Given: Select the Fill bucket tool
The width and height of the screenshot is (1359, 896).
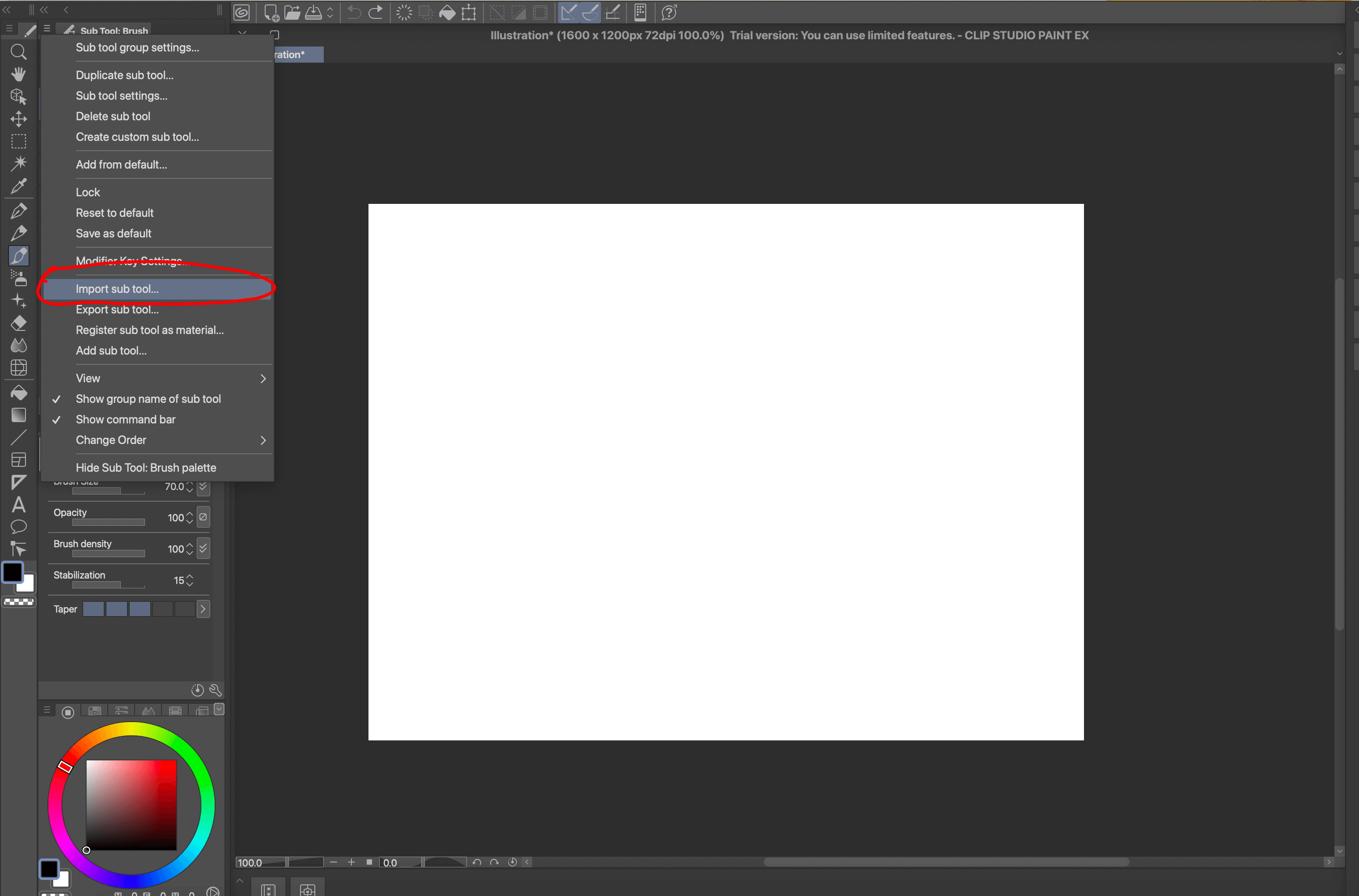Looking at the screenshot, I should [x=18, y=393].
